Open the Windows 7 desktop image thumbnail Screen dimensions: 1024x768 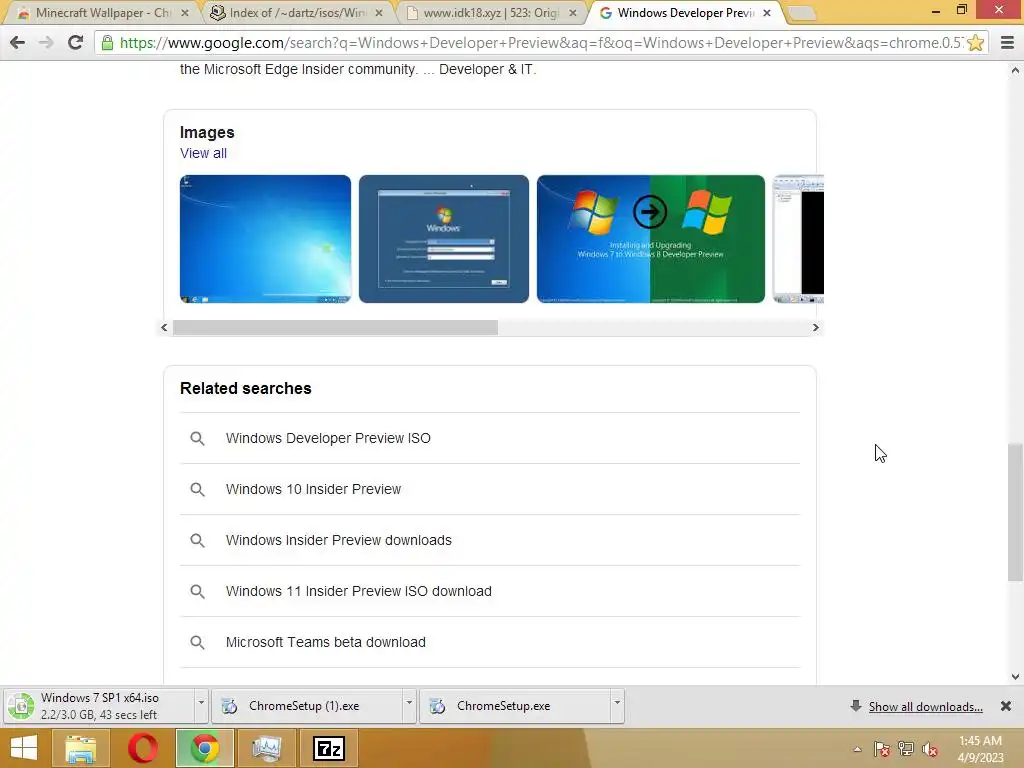pos(265,239)
